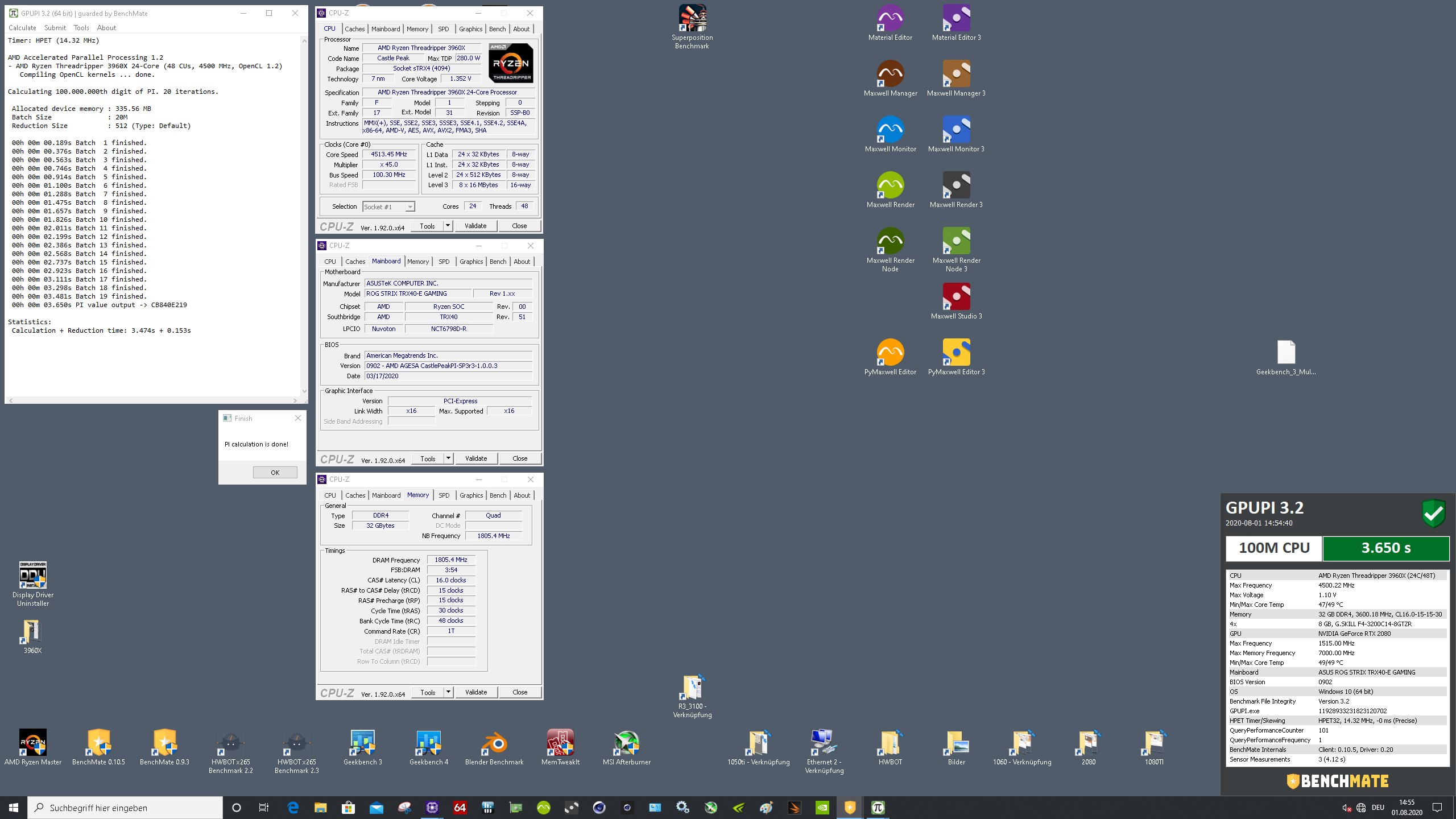Open Display Driver Uninstaller shortcut
Screen dimensions: 1456x819
tap(33, 584)
